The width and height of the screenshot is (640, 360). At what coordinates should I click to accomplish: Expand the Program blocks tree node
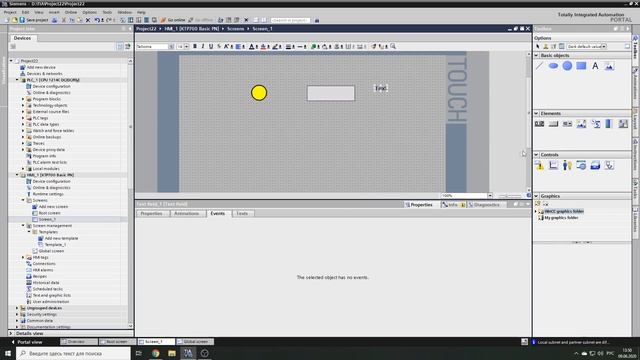[x=23, y=99]
